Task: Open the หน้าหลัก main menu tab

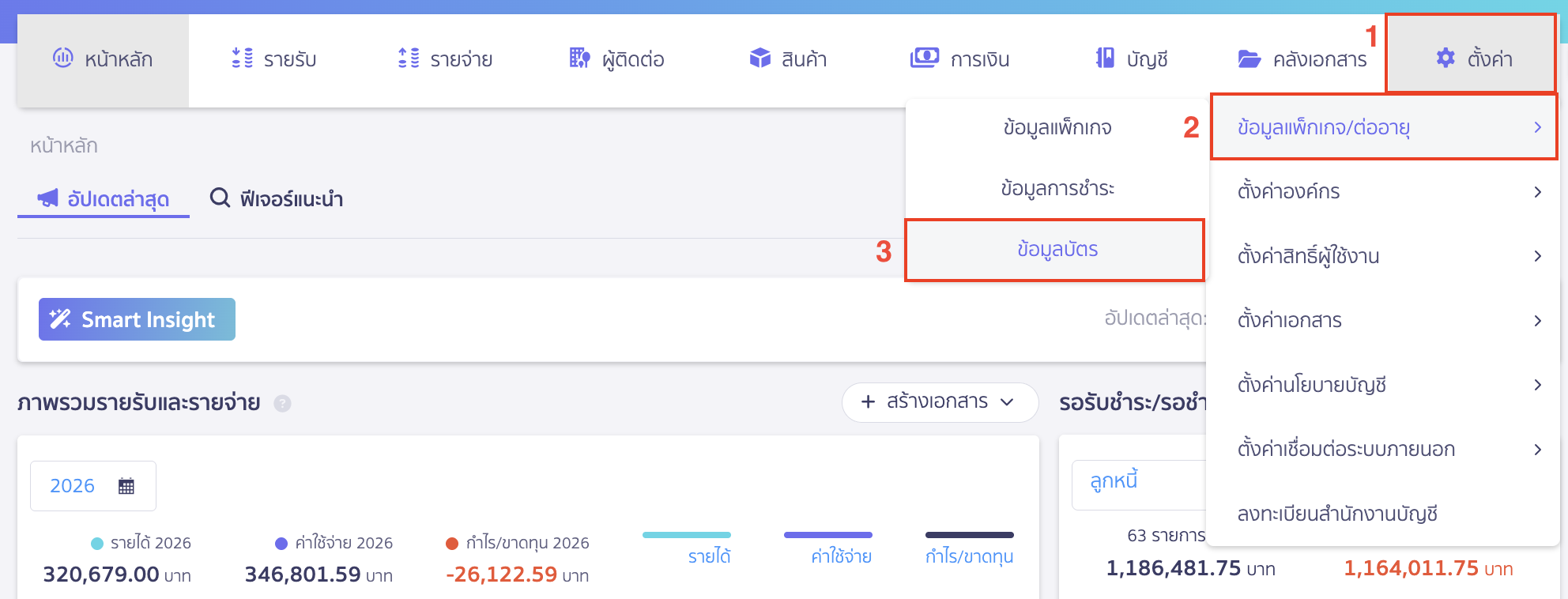Action: pyautogui.click(x=103, y=60)
